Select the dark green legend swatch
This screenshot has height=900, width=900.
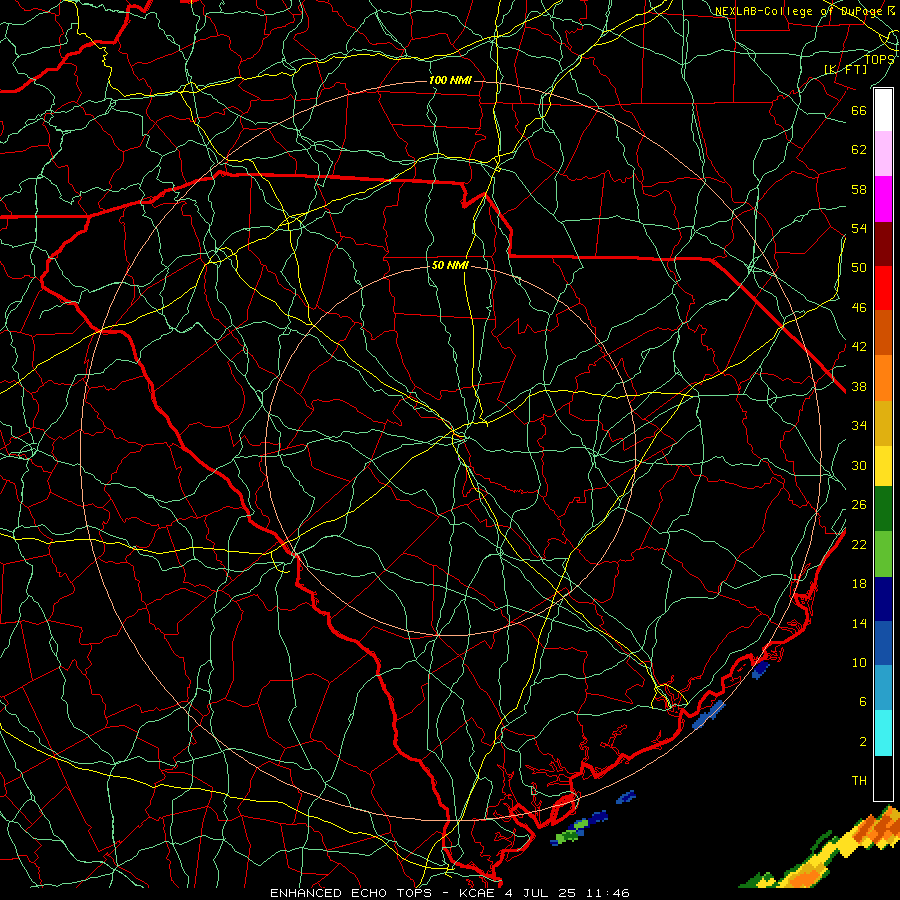click(883, 509)
